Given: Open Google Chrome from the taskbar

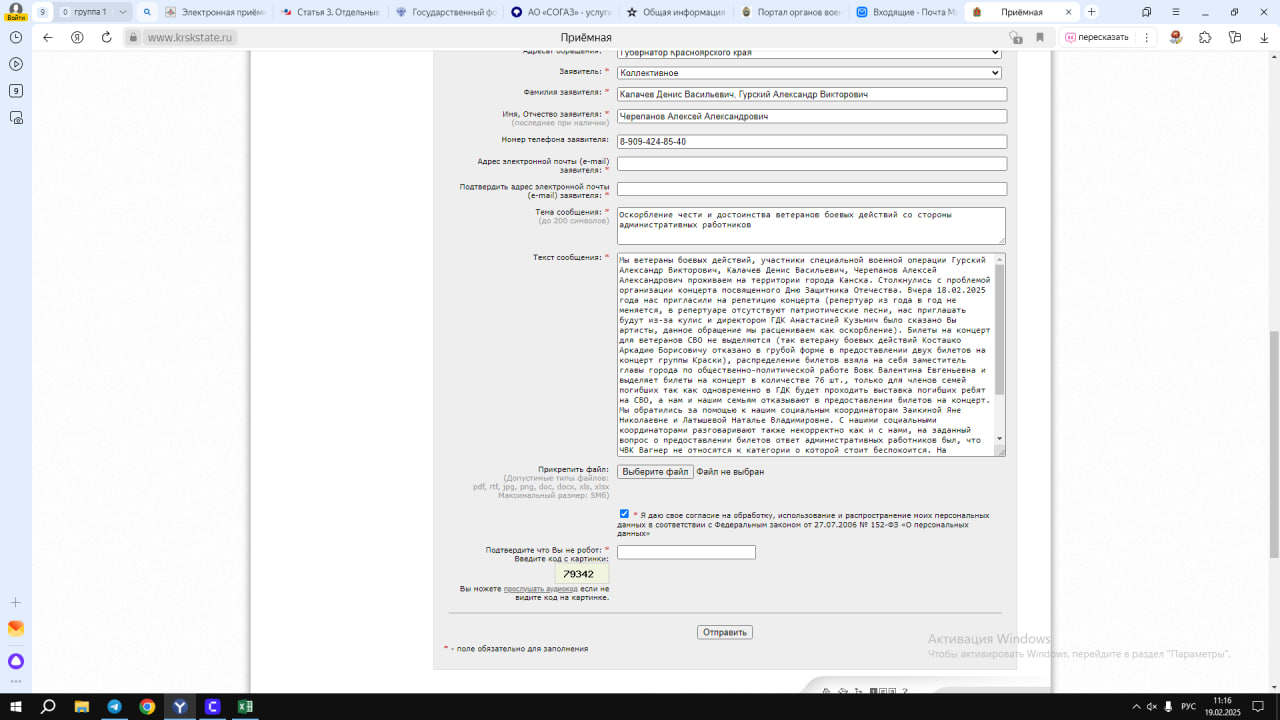Looking at the screenshot, I should (147, 706).
